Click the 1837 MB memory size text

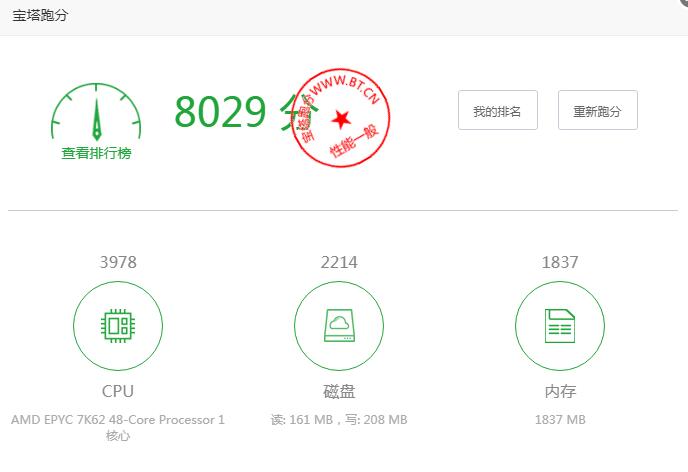click(560, 420)
